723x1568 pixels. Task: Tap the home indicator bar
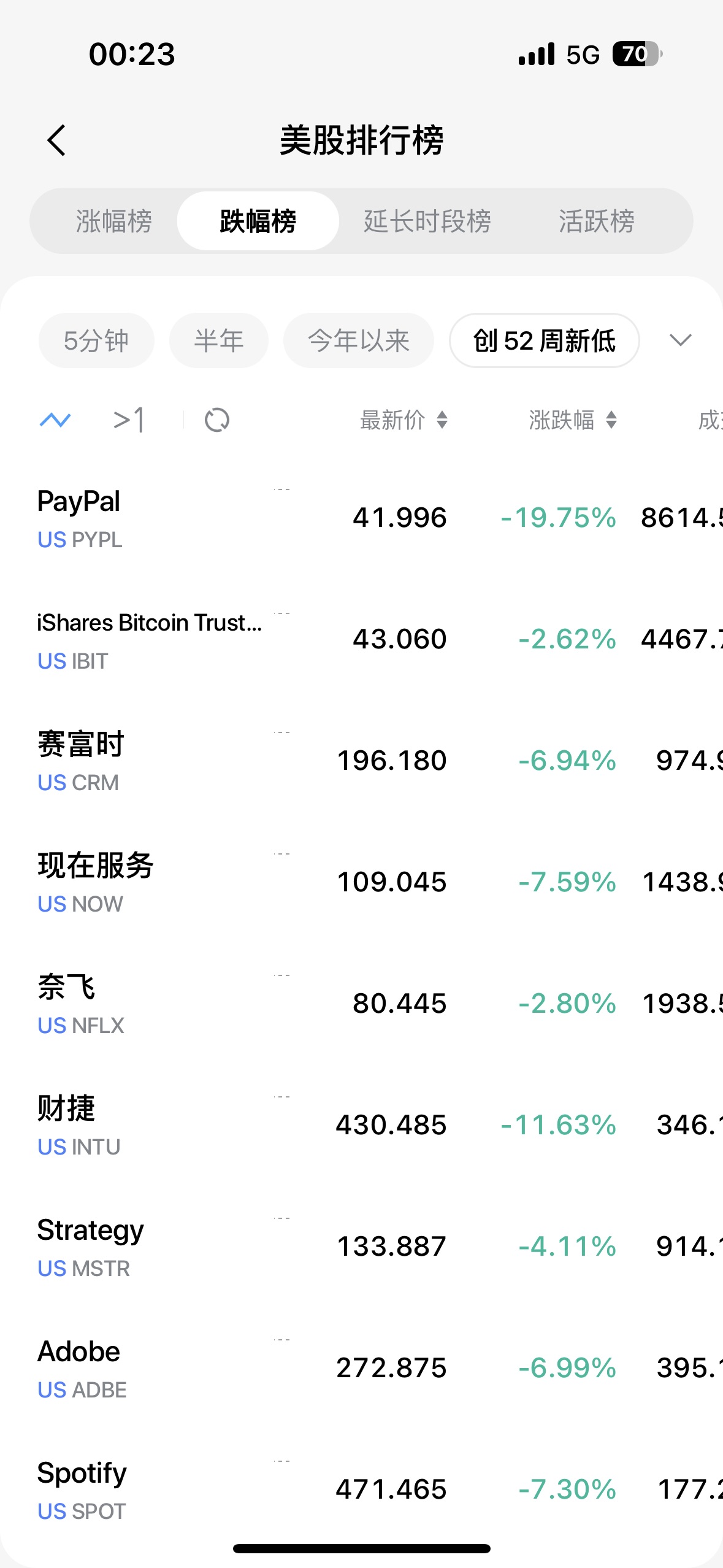tap(361, 1548)
